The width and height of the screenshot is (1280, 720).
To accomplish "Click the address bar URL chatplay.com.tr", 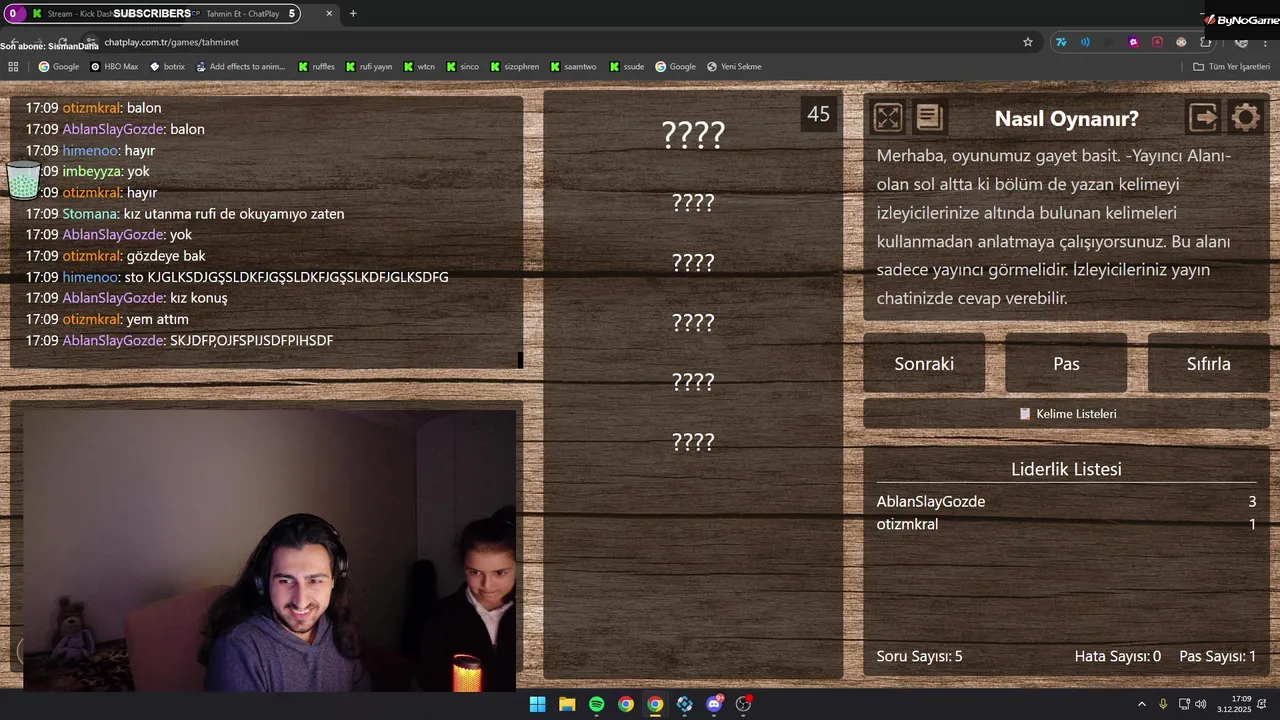I will tap(171, 42).
